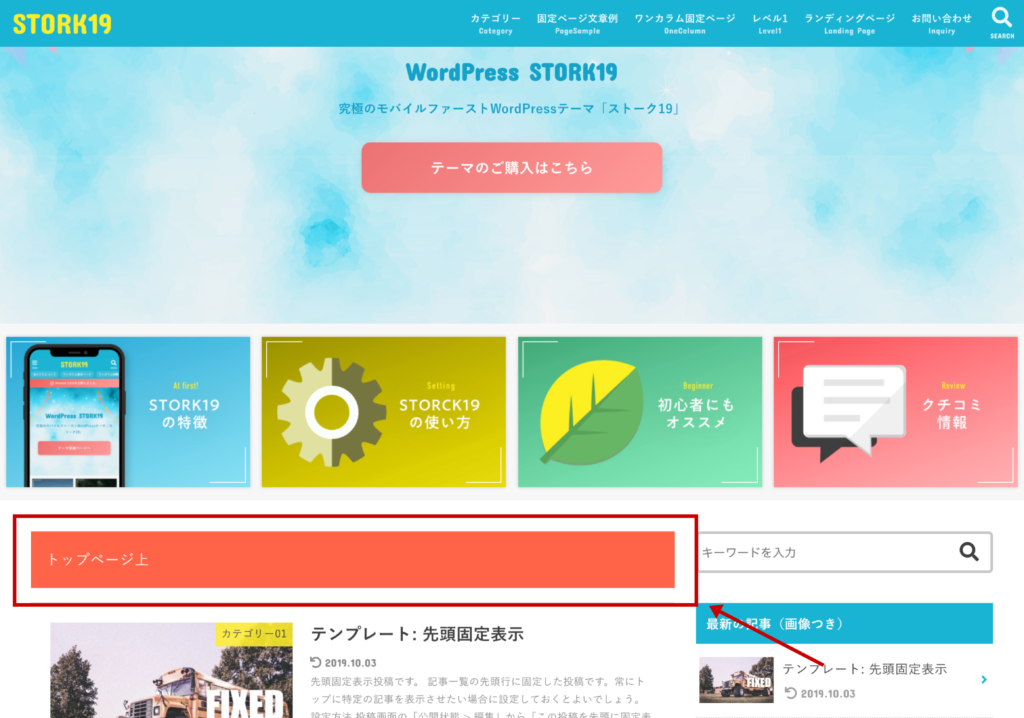Open the main article FIXED bus thumbnail
Image resolution: width=1024 pixels, height=718 pixels.
[171, 670]
